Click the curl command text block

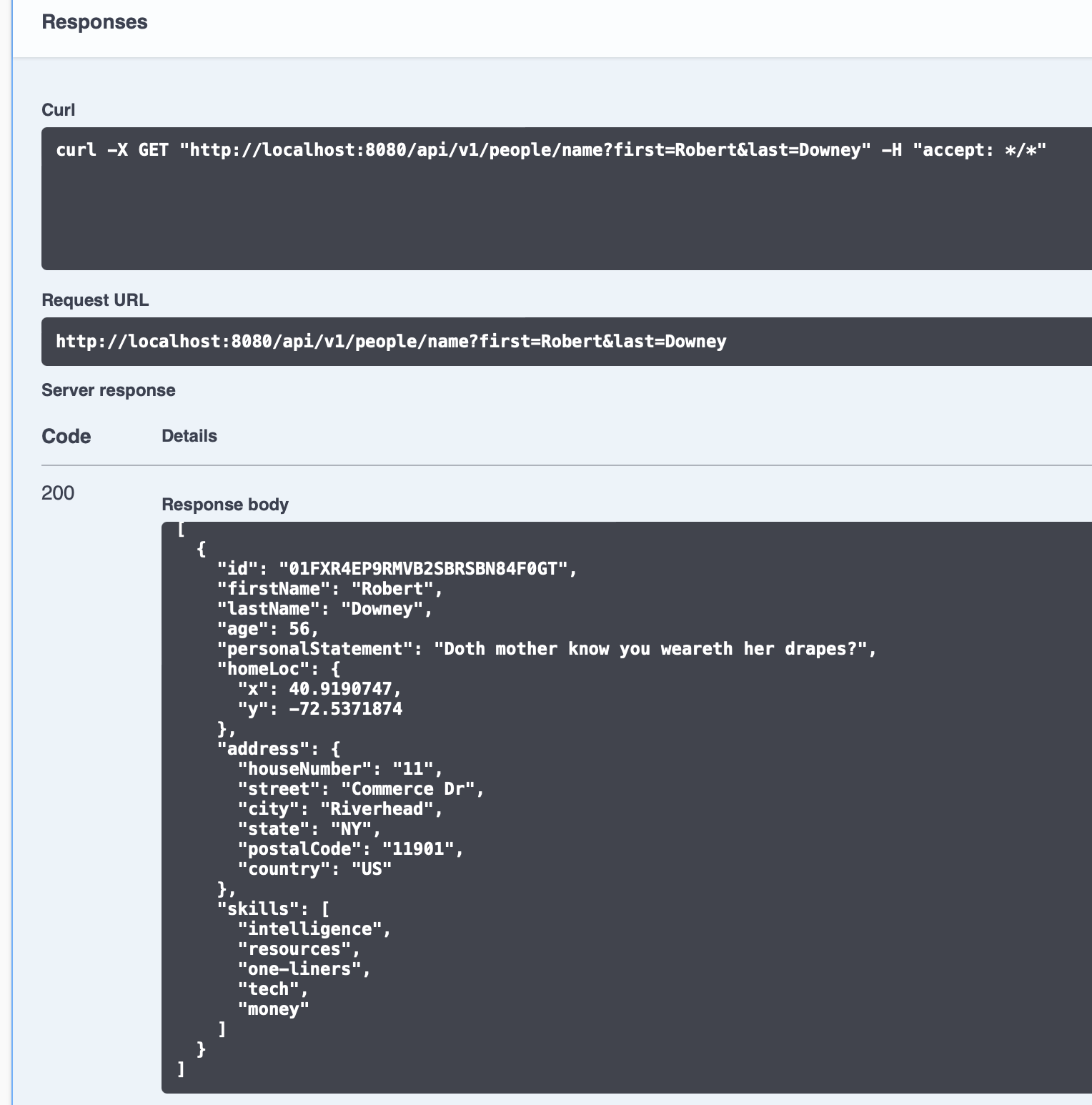[550, 150]
